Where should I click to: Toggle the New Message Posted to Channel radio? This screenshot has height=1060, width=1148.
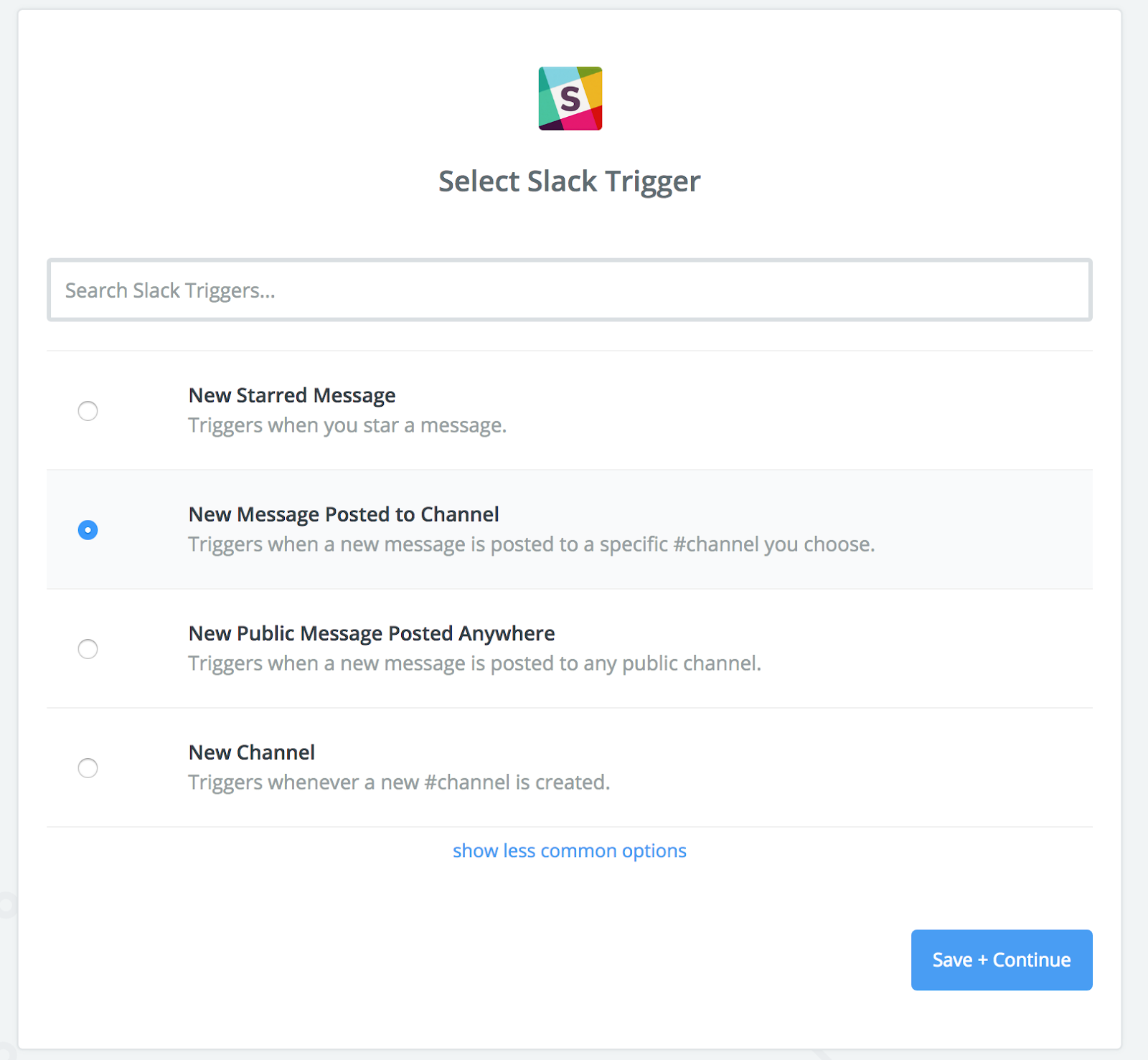coord(88,530)
